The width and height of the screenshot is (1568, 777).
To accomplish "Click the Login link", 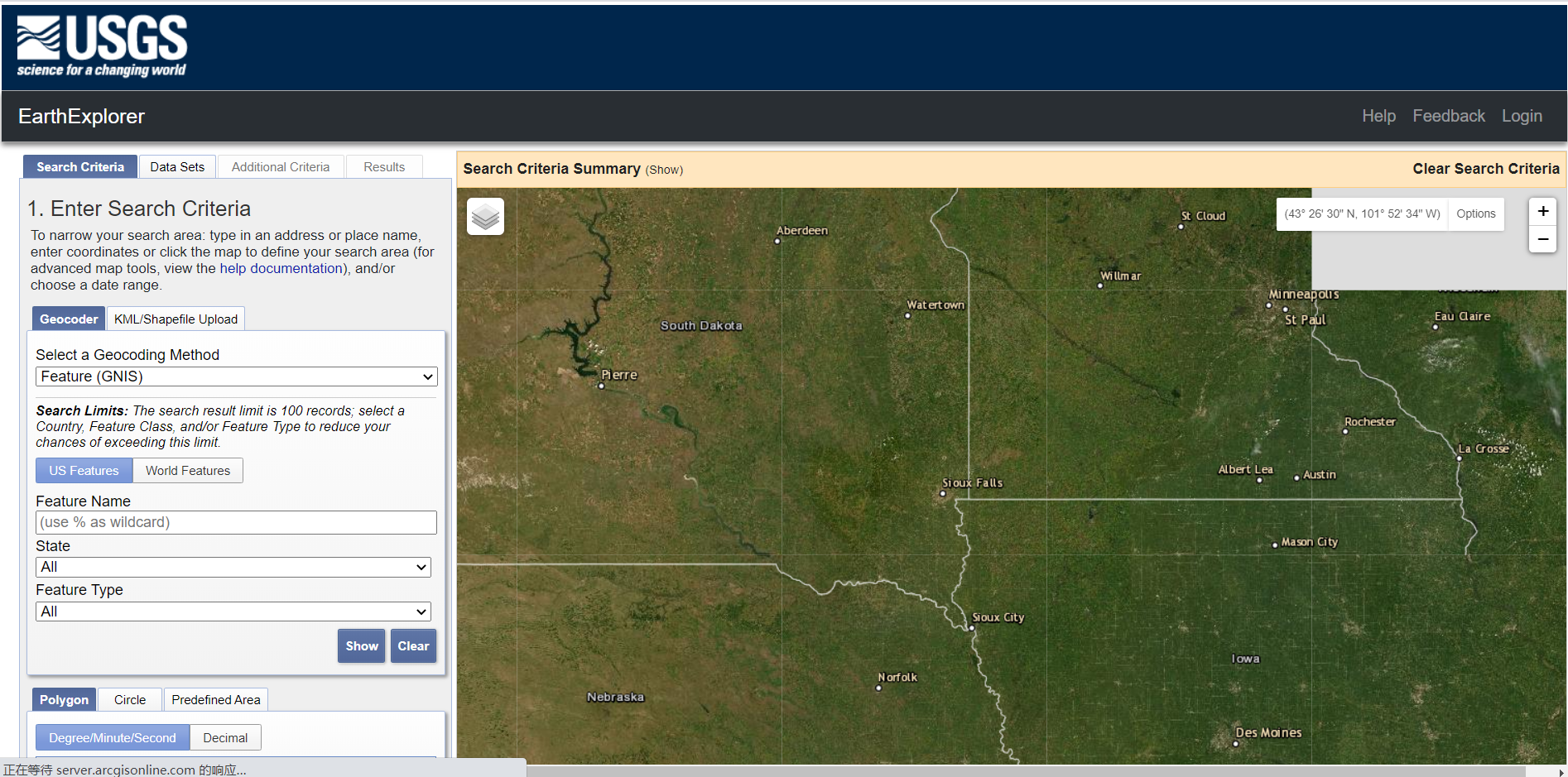I will (x=1522, y=117).
